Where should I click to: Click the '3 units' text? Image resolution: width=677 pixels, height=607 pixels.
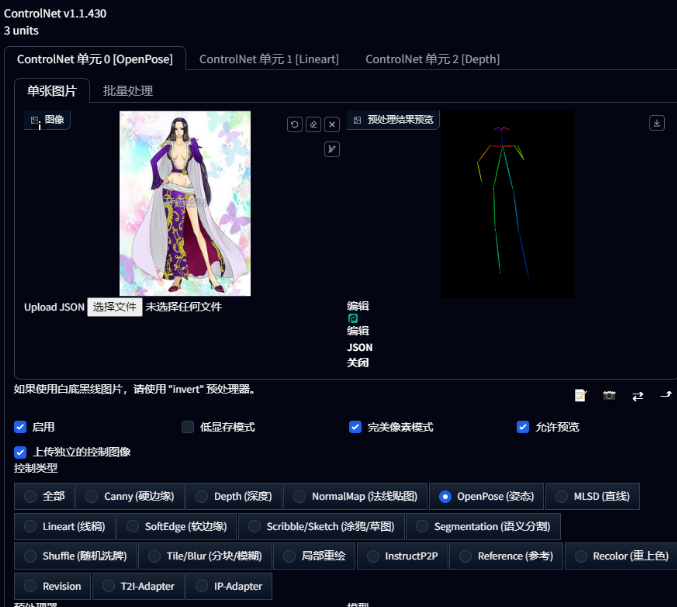21,31
